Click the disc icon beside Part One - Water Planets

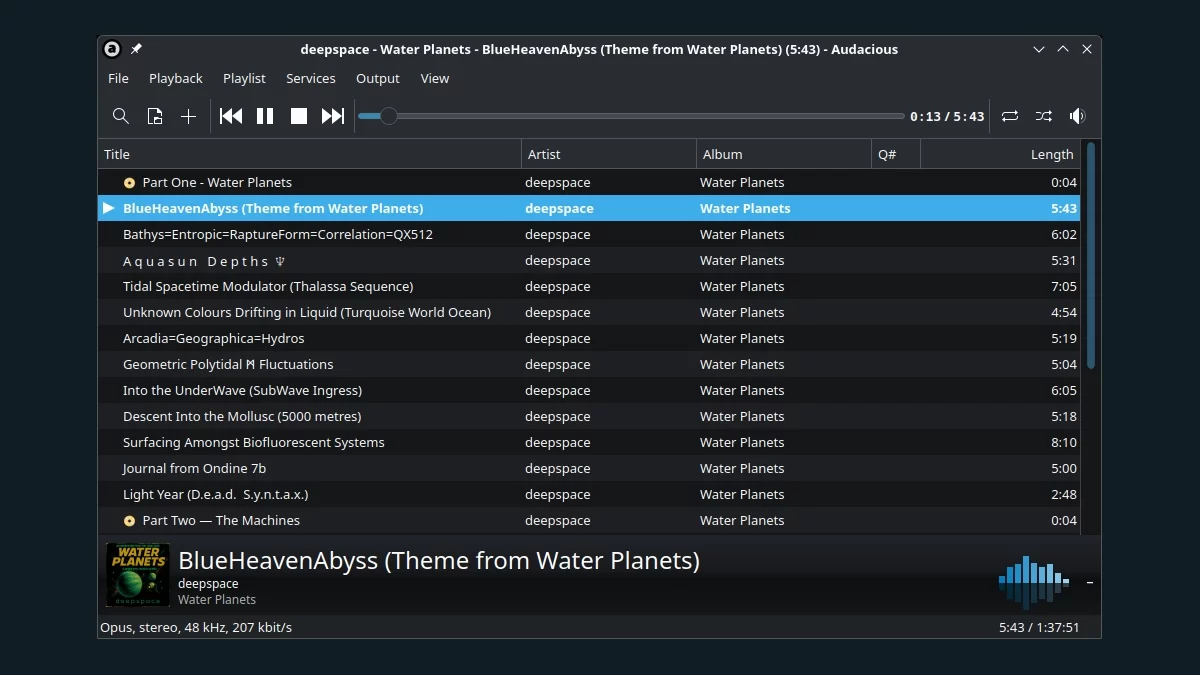(x=129, y=183)
